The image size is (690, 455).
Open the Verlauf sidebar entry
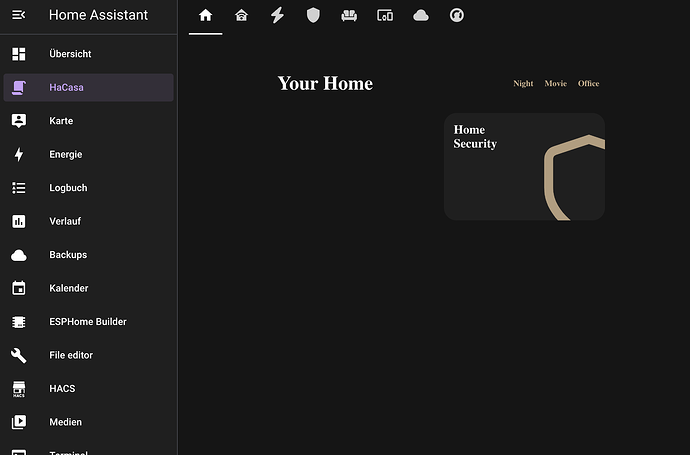click(88, 221)
